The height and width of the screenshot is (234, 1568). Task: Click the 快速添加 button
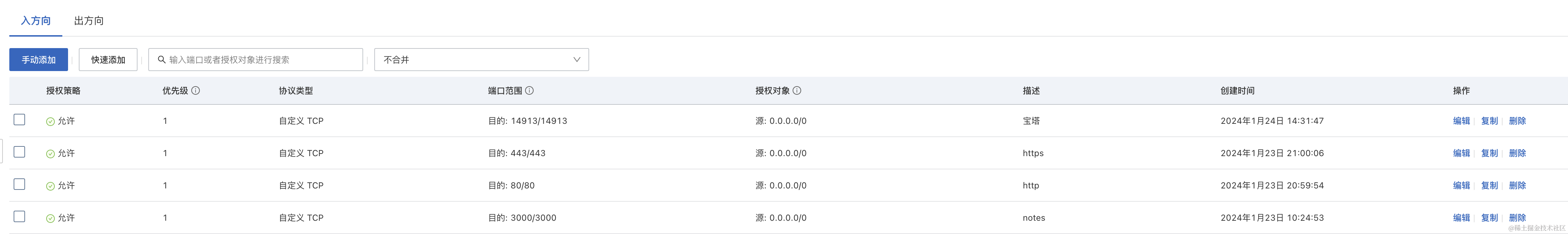(108, 60)
